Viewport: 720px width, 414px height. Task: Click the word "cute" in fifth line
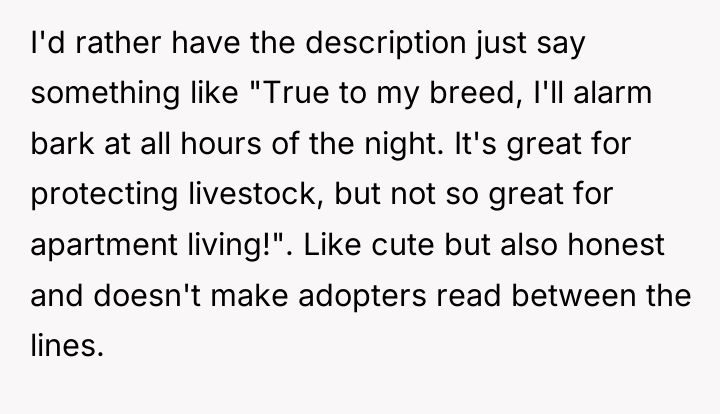pos(402,245)
